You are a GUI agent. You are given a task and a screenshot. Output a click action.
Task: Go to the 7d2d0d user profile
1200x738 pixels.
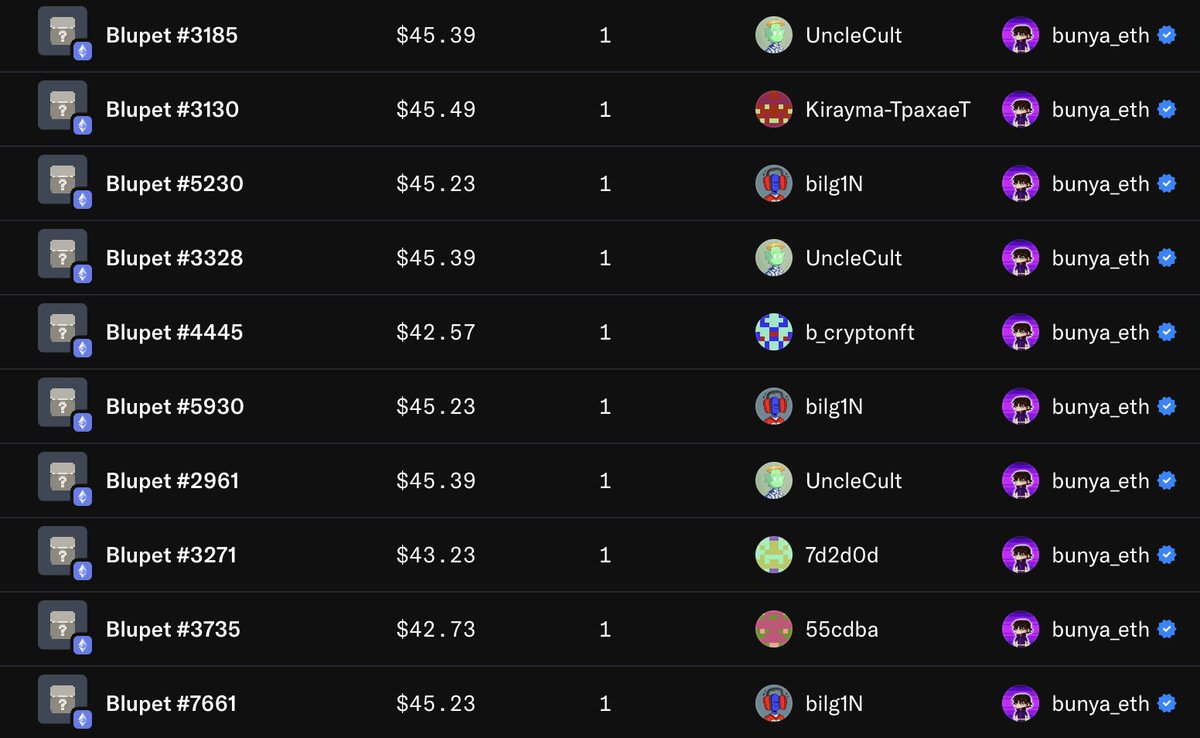842,555
